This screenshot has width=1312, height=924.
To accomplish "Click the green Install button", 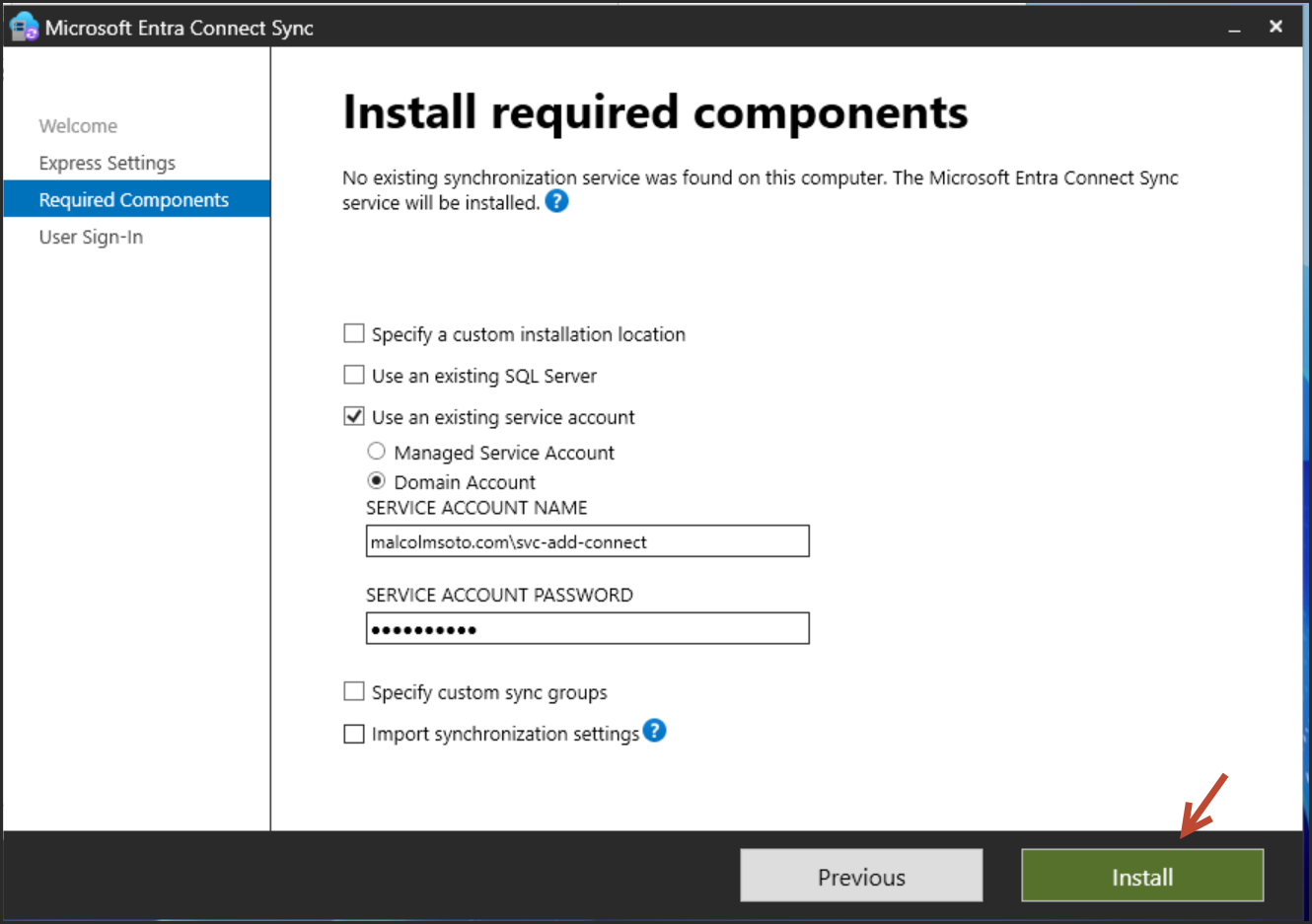I will [1141, 876].
